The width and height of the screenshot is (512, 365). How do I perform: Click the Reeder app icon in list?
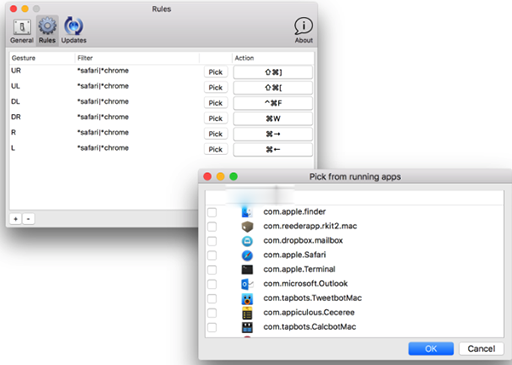pos(247,227)
